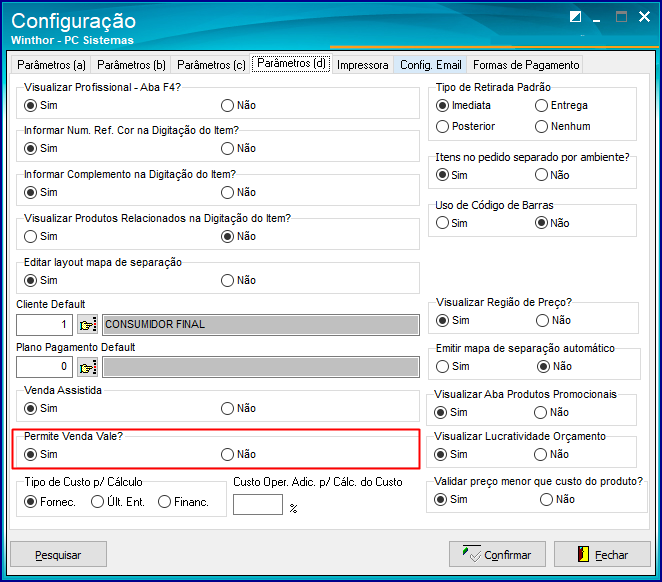Select Sim for Visualizar Aba Produtos Promocionais

point(450,413)
